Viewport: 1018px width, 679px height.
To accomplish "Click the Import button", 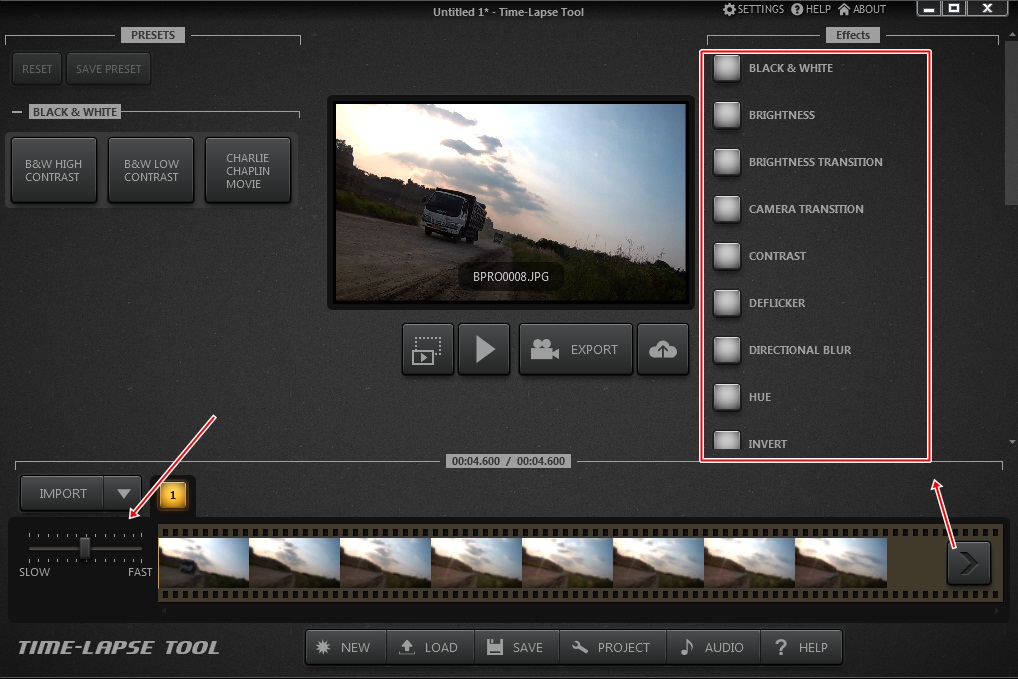I will click(62, 493).
